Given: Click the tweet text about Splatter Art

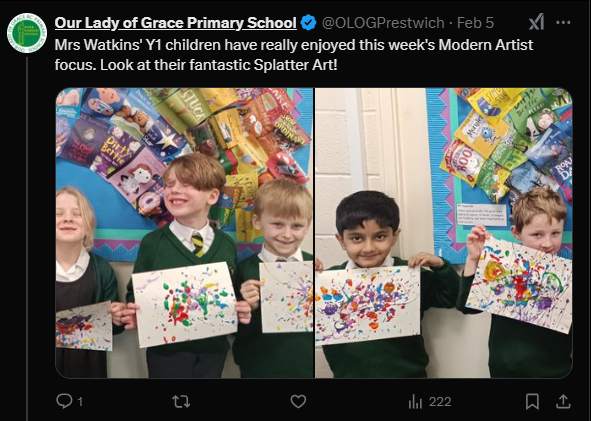Looking at the screenshot, I should (294, 55).
